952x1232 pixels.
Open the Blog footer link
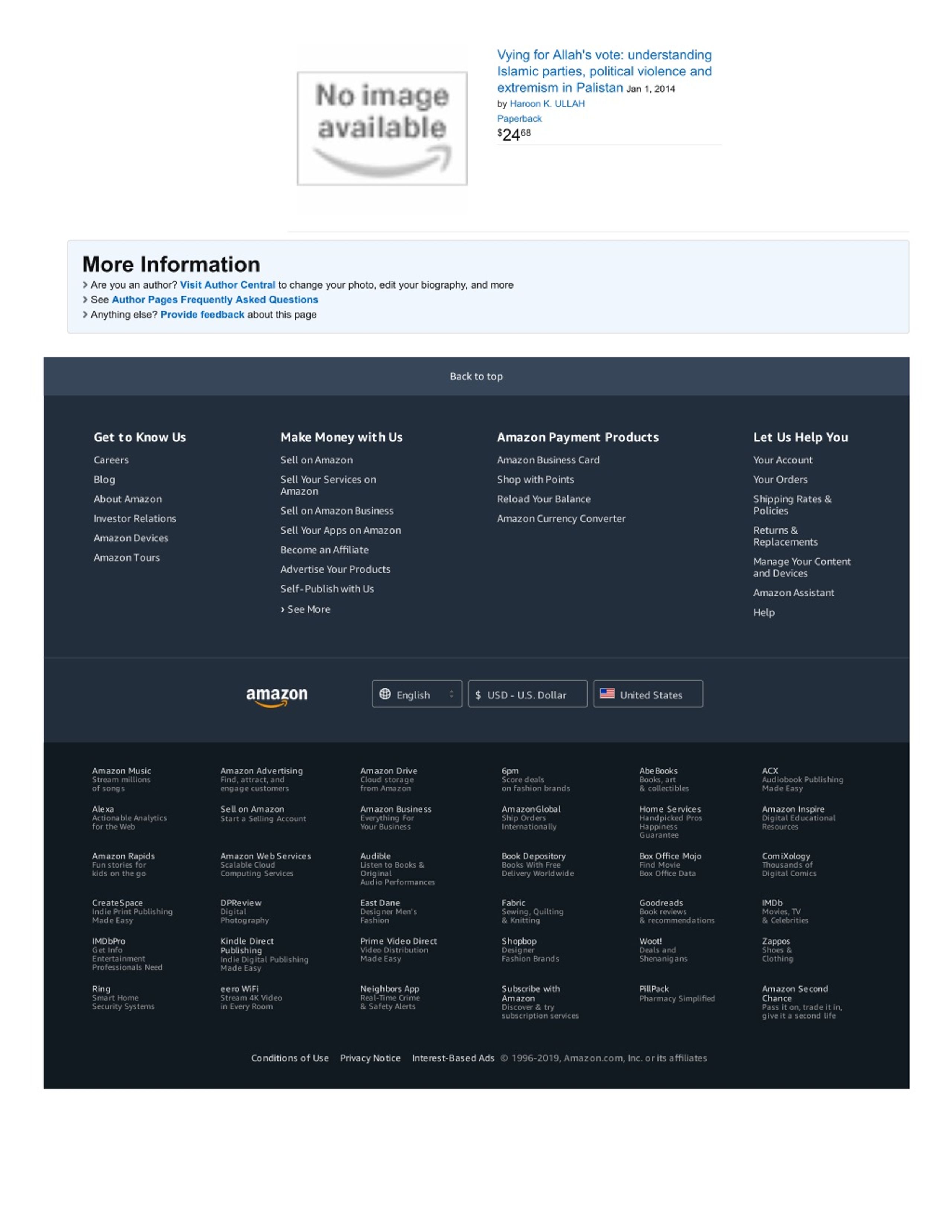click(x=104, y=479)
